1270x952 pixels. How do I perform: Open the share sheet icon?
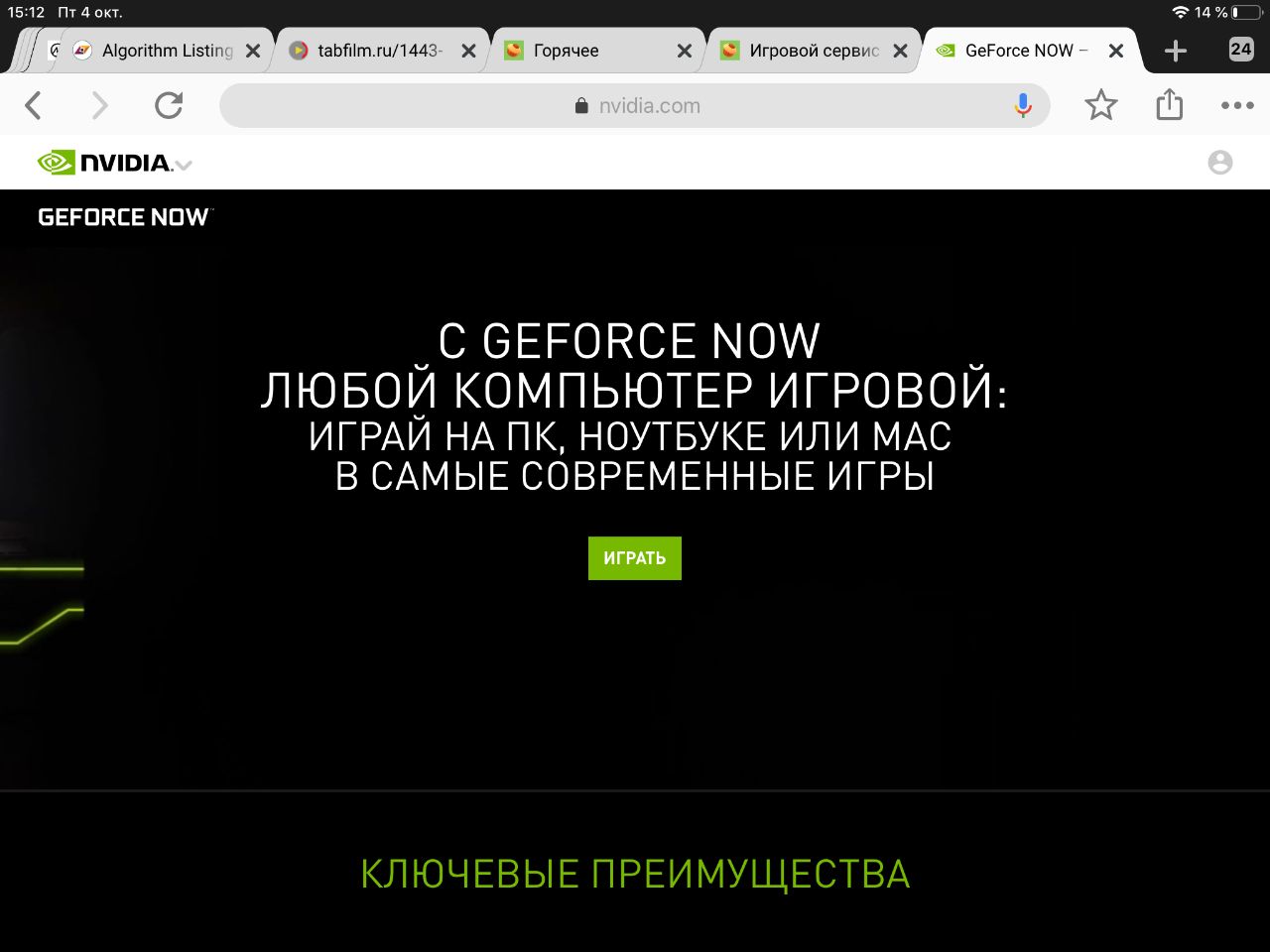[x=1170, y=104]
